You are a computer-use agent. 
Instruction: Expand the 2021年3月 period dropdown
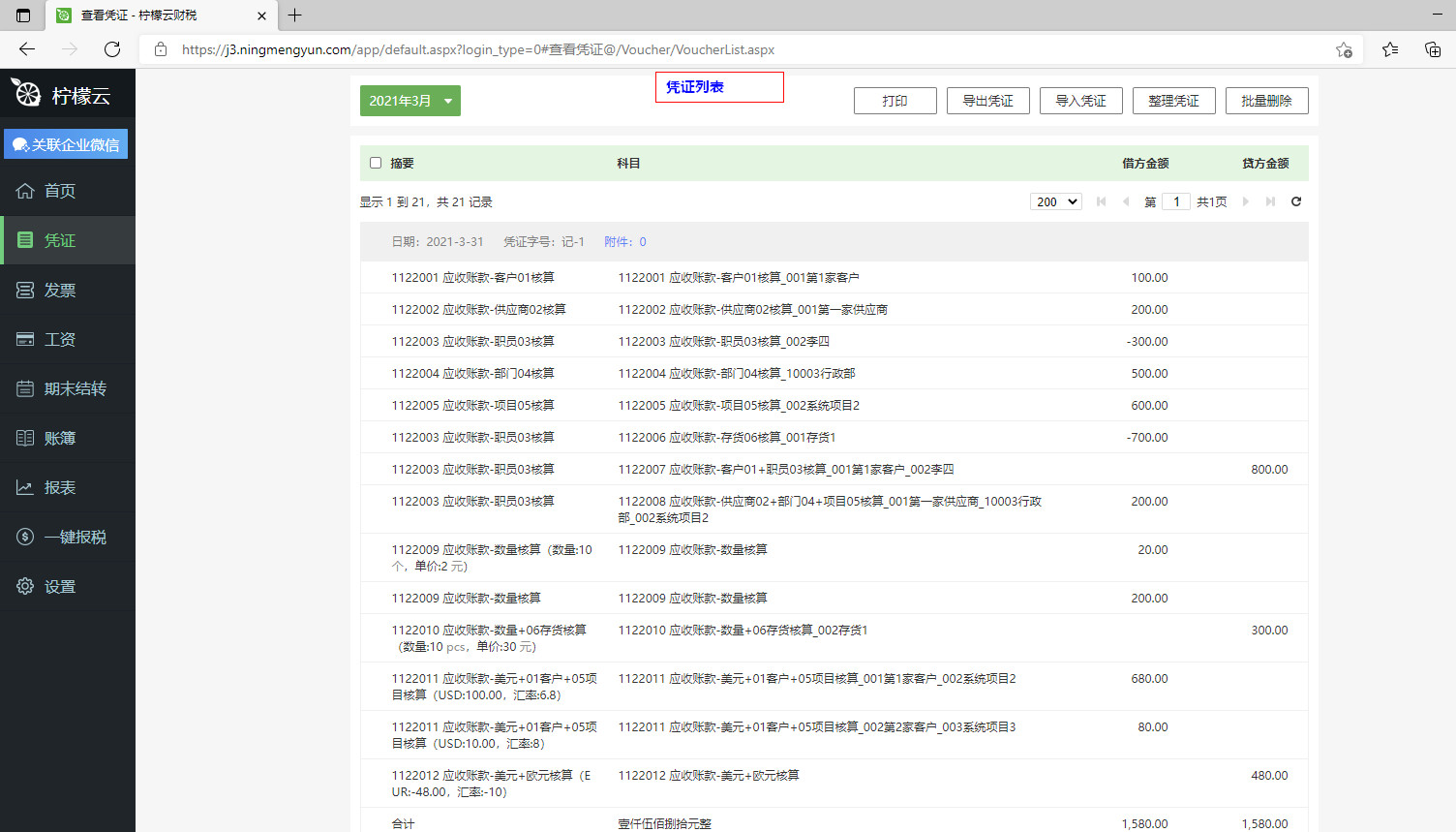pos(410,101)
